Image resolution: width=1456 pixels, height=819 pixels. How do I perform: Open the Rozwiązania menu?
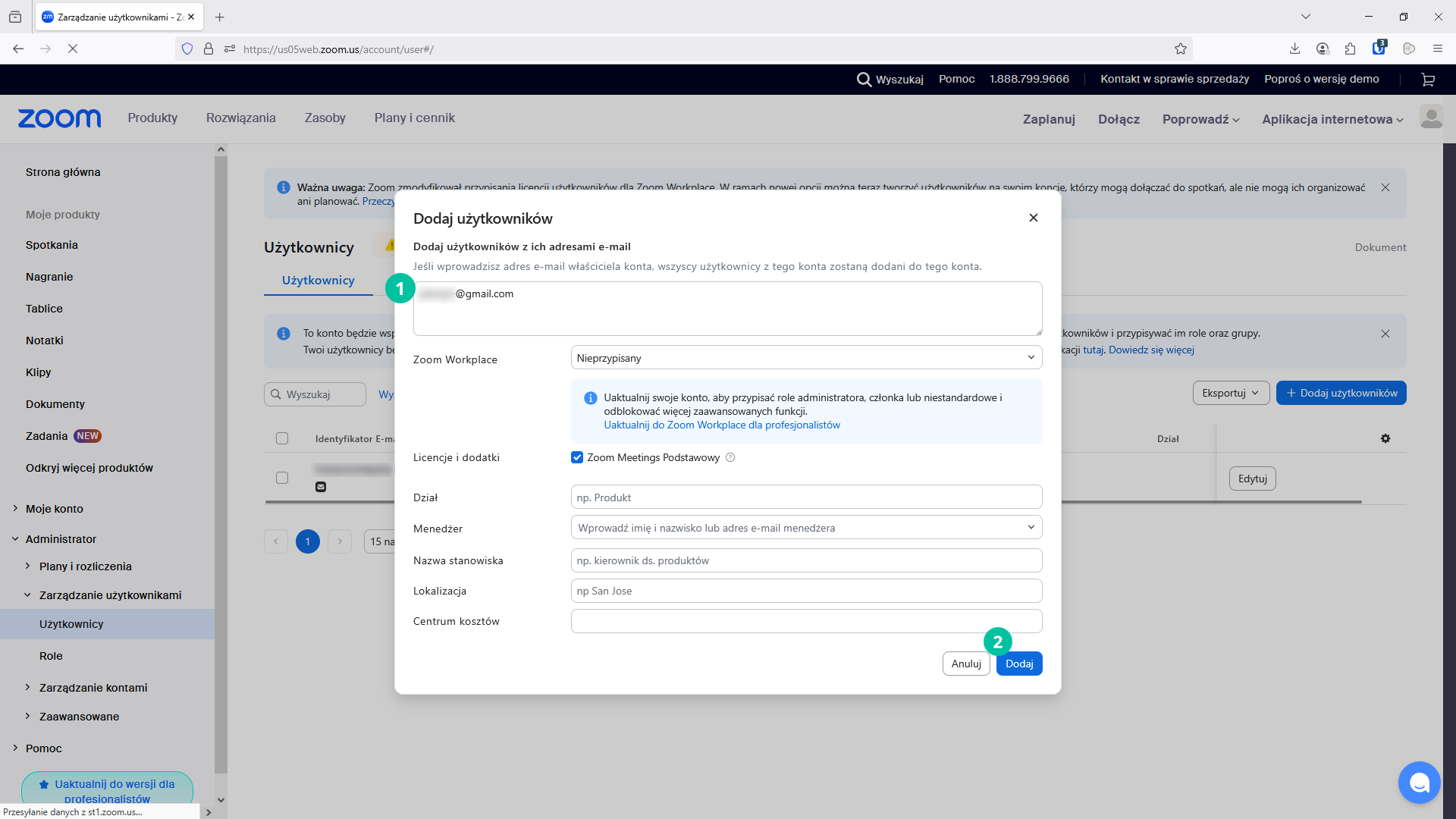(x=241, y=118)
